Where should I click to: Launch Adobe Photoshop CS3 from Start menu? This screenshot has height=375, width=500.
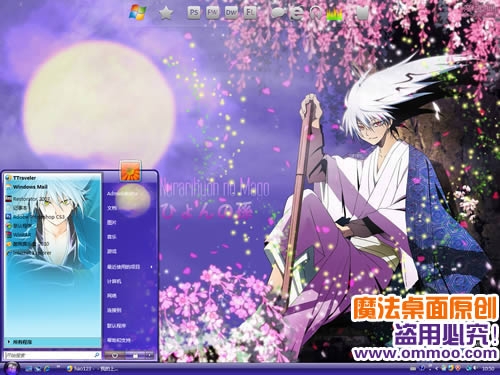39,217
